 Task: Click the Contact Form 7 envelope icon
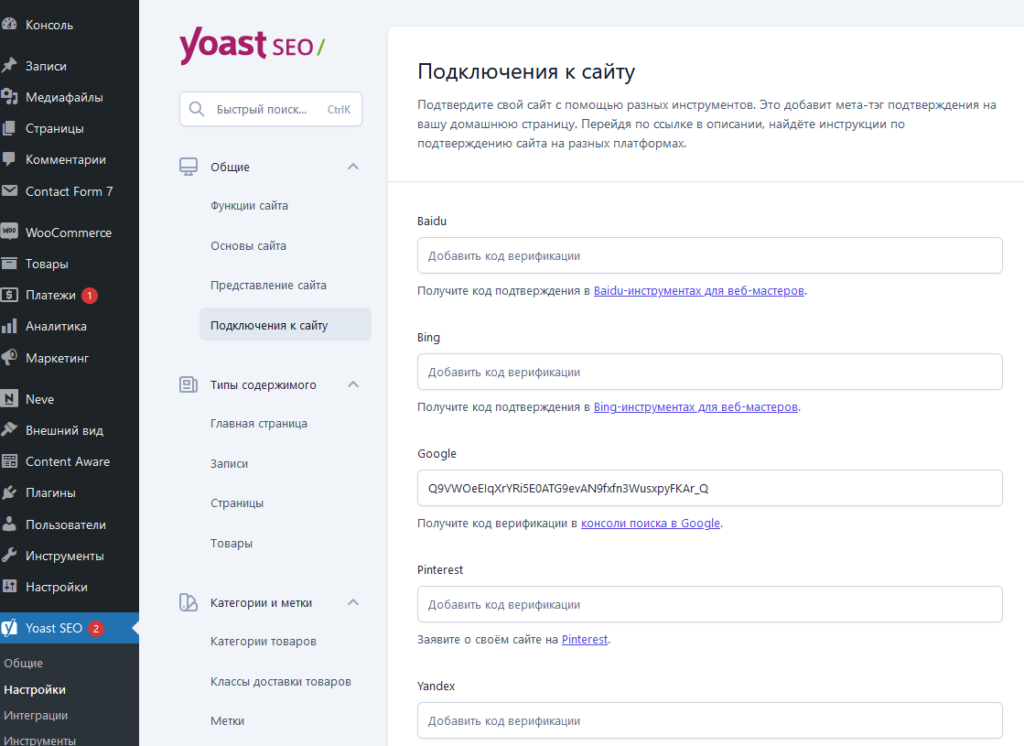coord(9,191)
